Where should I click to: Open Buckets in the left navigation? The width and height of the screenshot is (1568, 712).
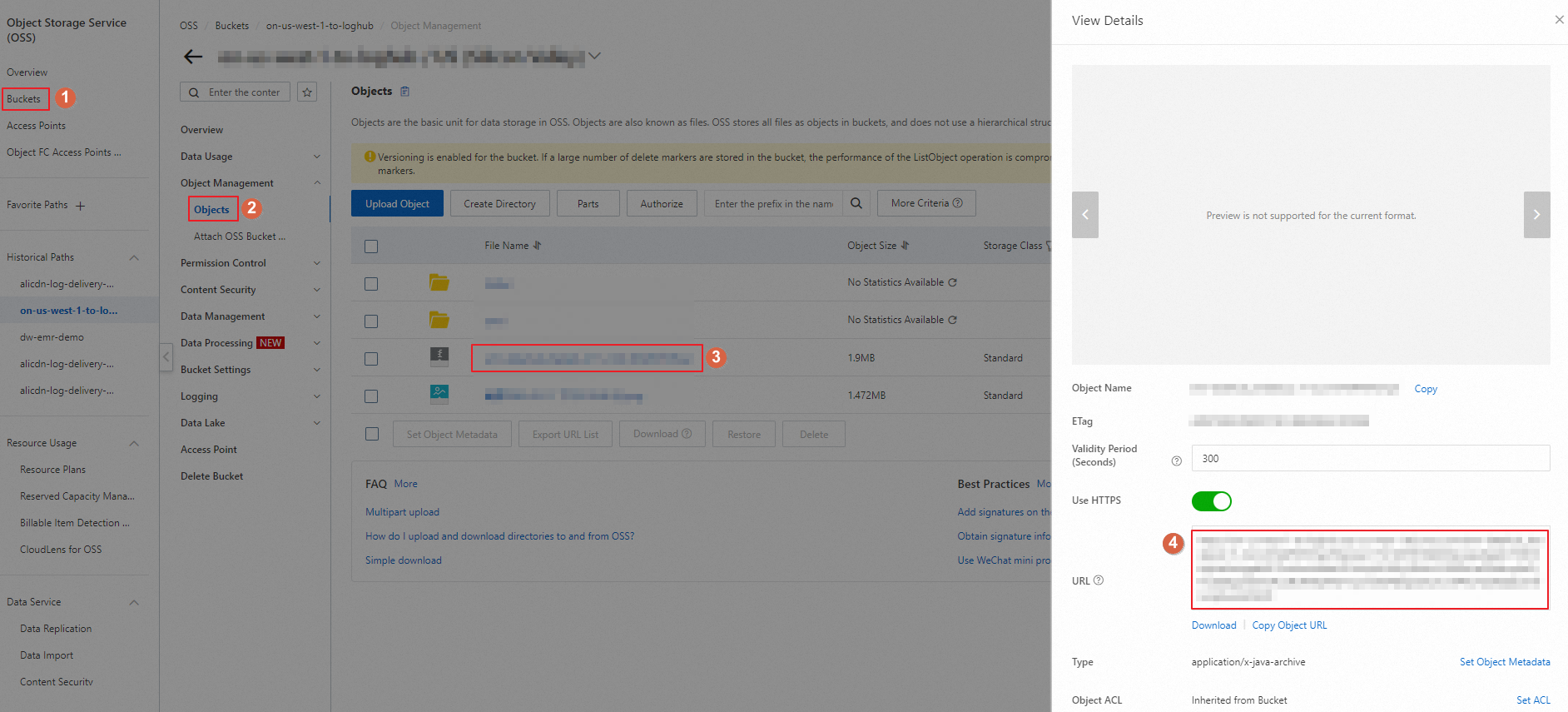(x=24, y=99)
